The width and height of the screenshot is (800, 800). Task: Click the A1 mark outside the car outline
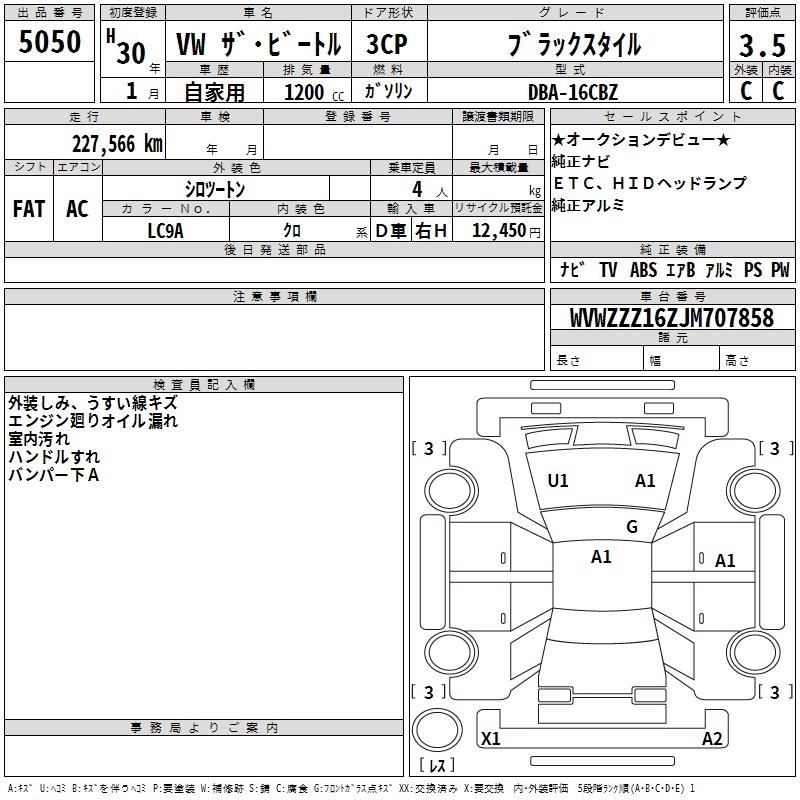click(725, 561)
